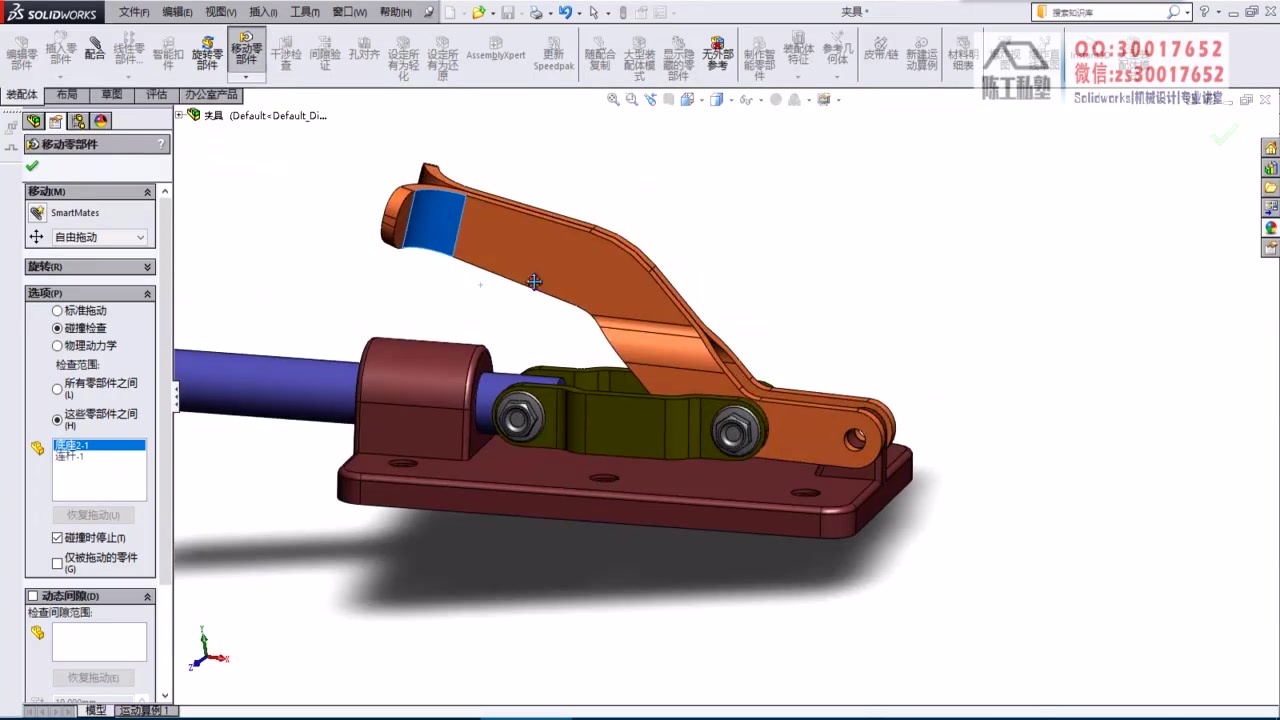Click the 编辑零部件 (Edit Component) tool
Screen dimensions: 1280x720
point(21,54)
